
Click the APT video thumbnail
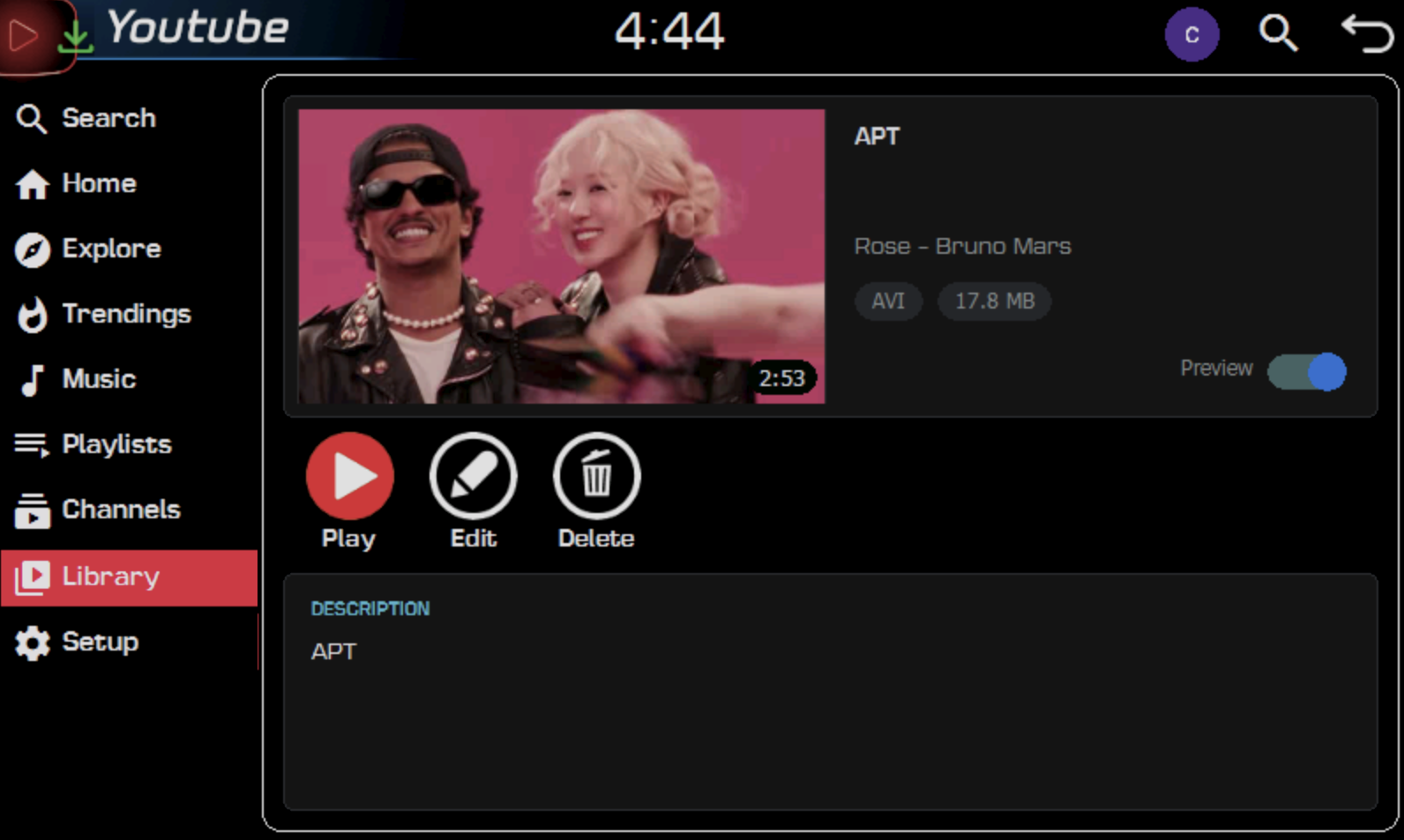(x=562, y=256)
